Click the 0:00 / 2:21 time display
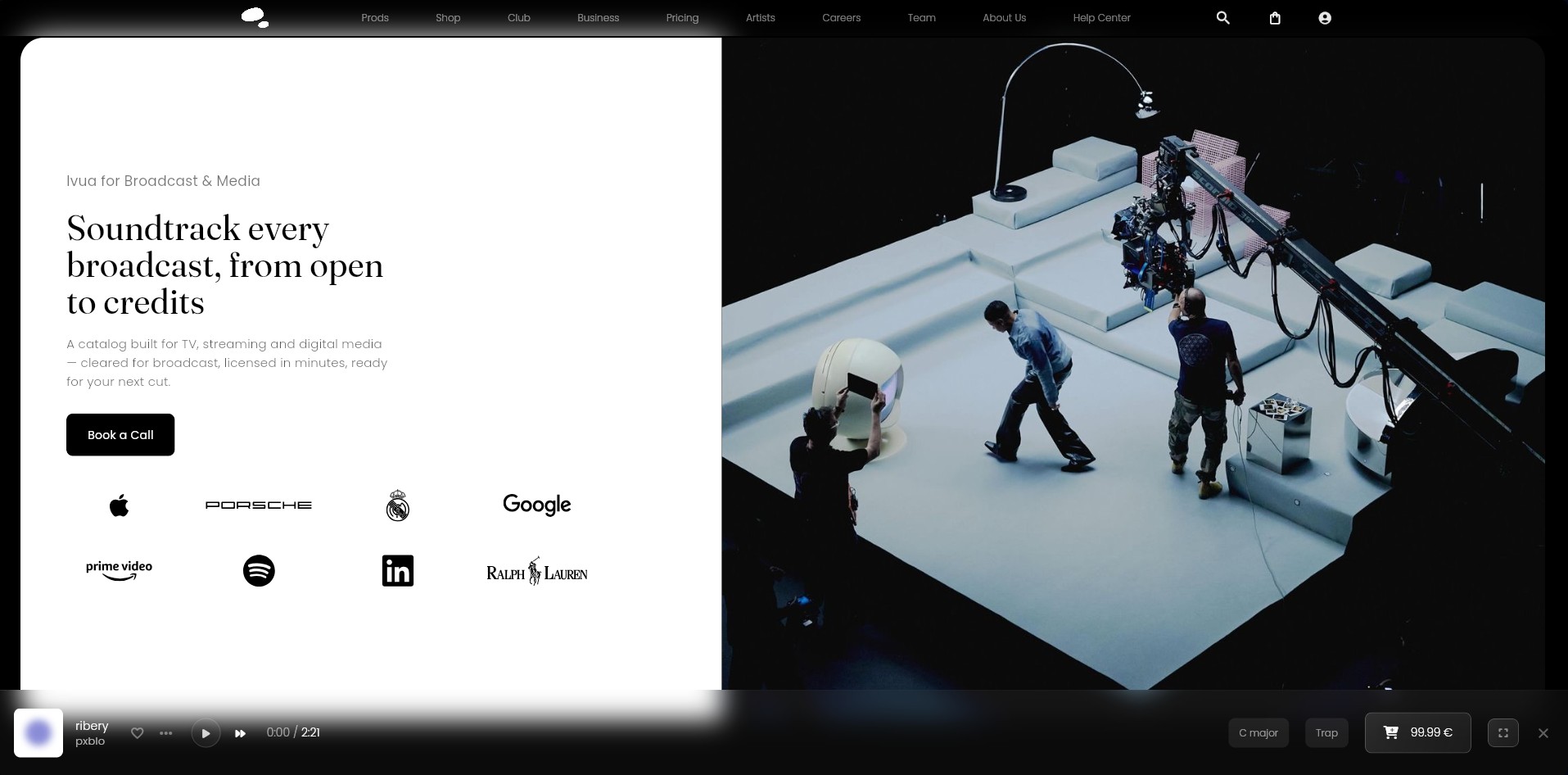 (x=293, y=732)
